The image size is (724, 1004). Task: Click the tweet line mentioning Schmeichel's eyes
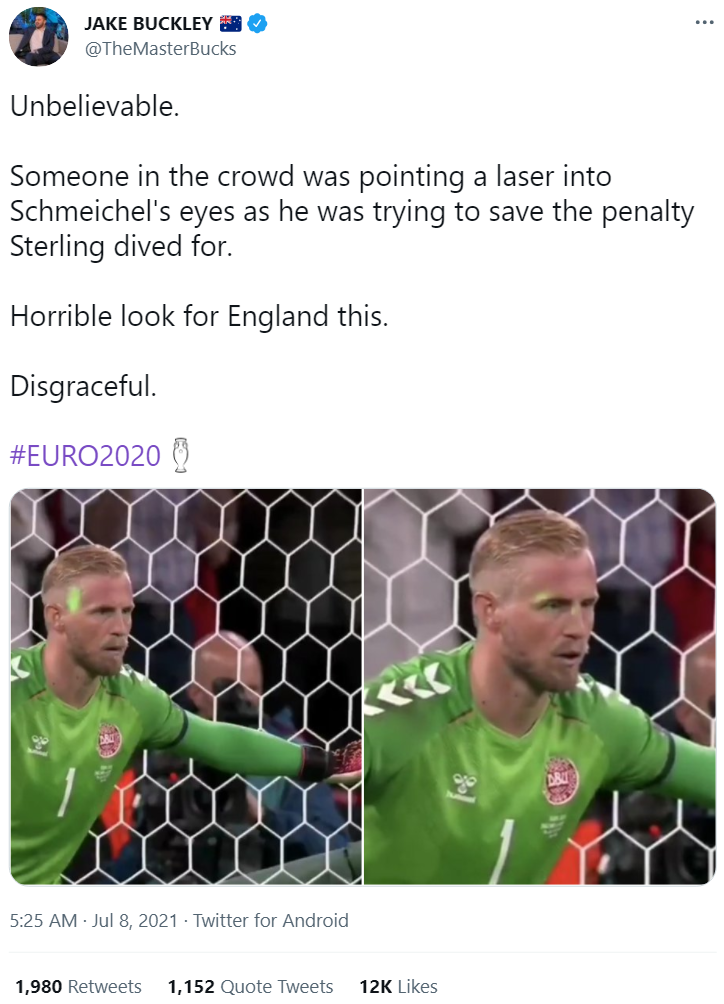352,211
